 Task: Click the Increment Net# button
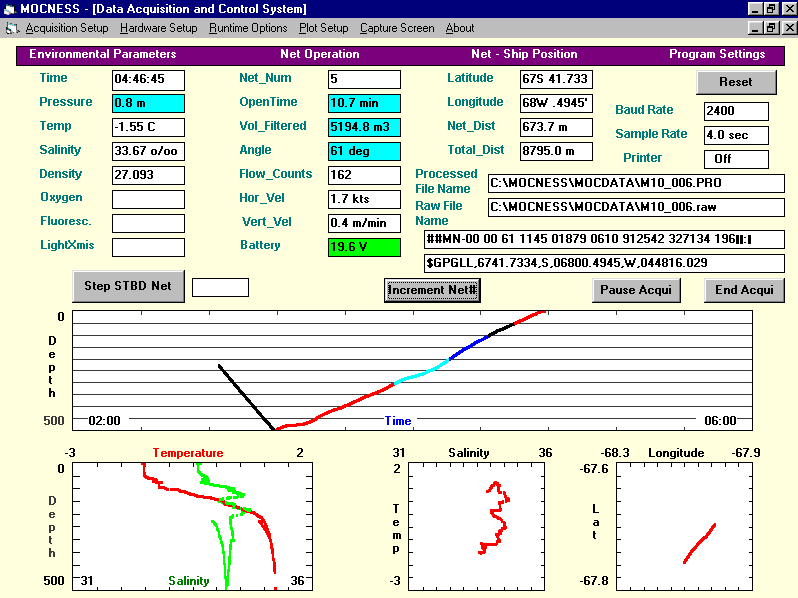click(x=432, y=290)
